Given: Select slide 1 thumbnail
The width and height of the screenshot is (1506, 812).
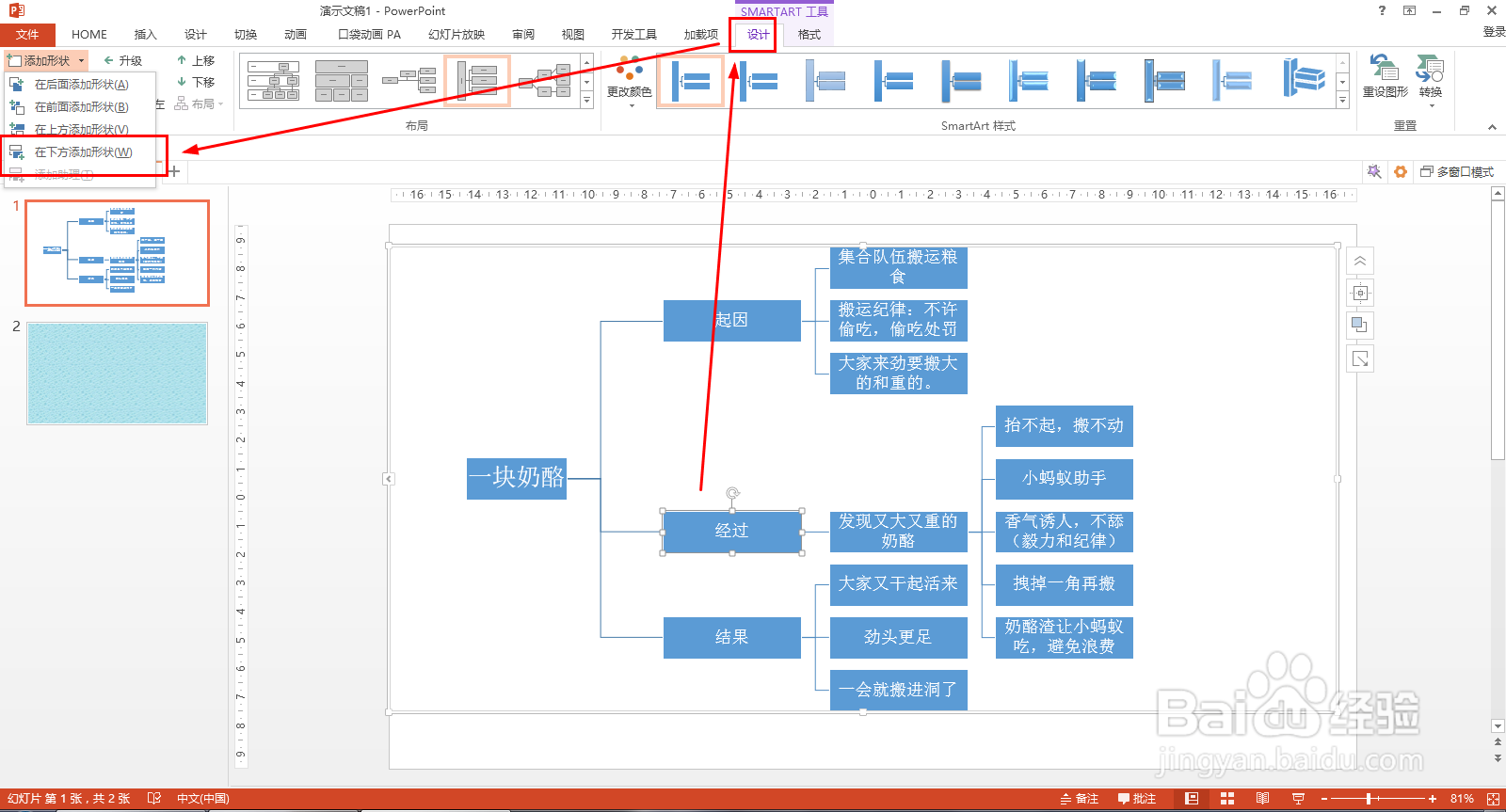Looking at the screenshot, I should (x=117, y=253).
